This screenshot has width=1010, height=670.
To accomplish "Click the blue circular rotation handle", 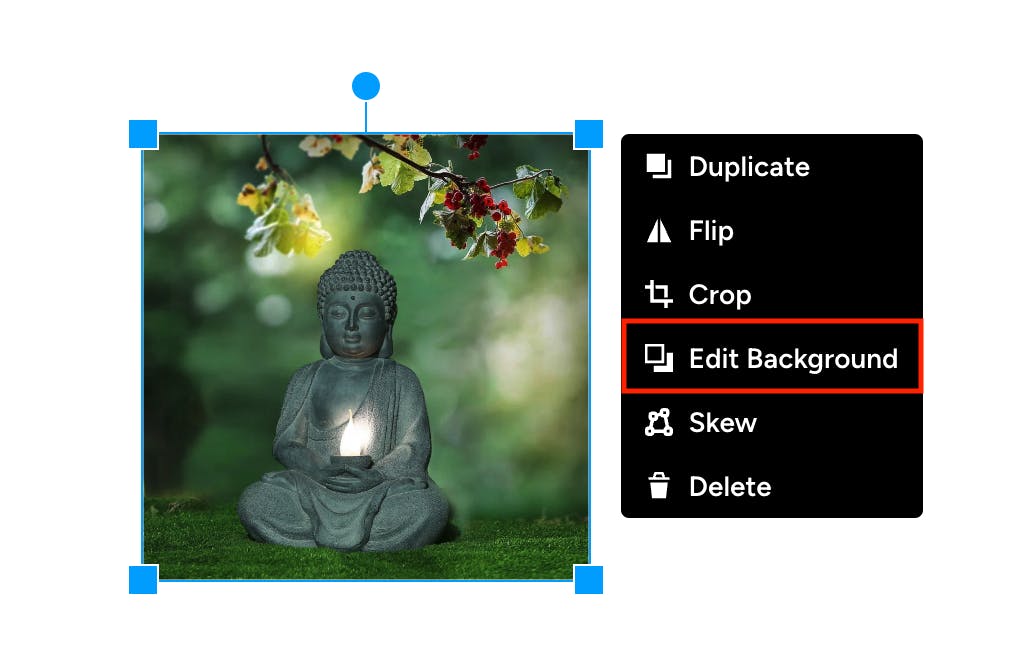I will point(366,86).
